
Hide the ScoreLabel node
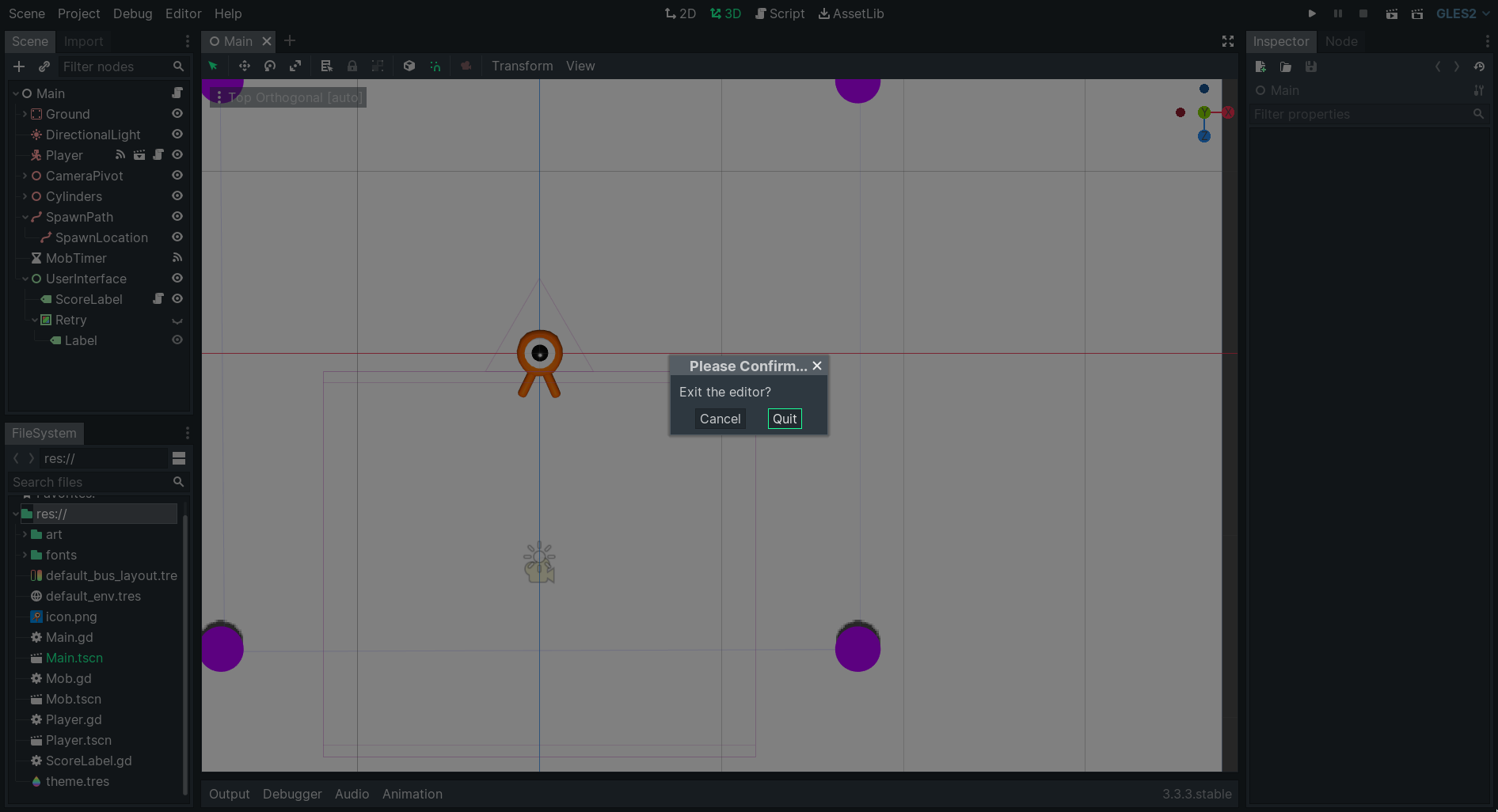pos(177,299)
